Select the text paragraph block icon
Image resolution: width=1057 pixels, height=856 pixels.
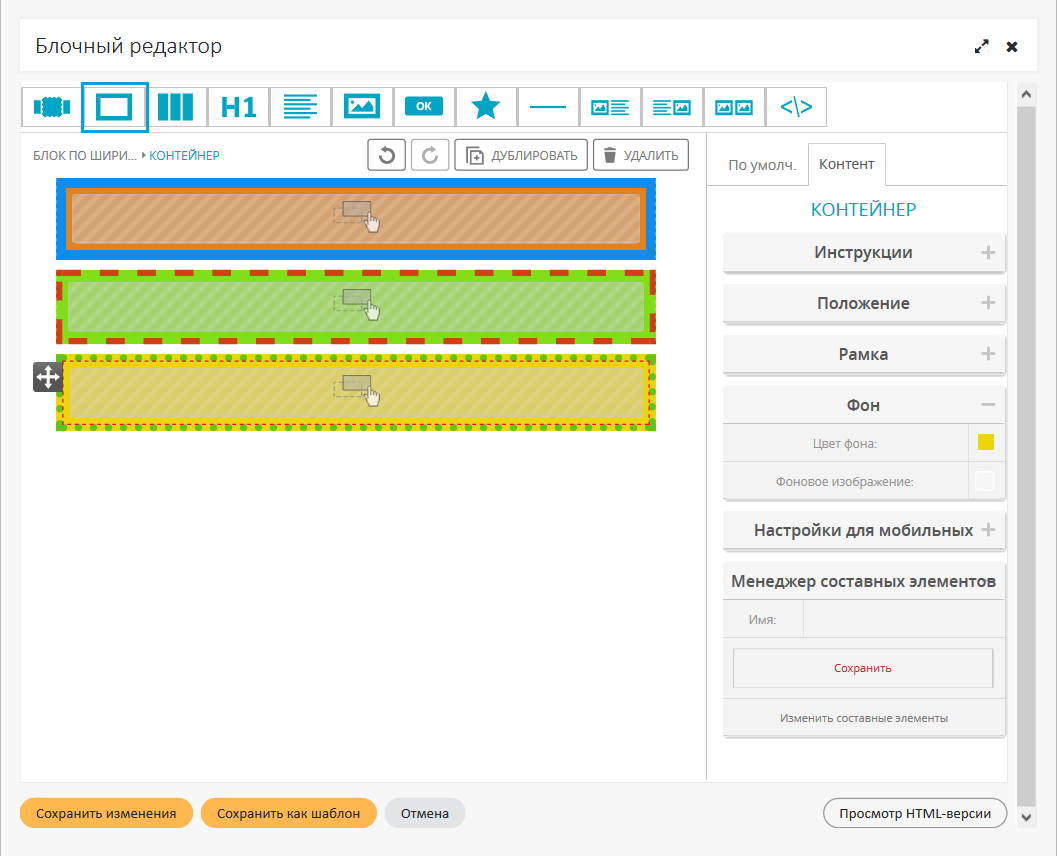[300, 106]
